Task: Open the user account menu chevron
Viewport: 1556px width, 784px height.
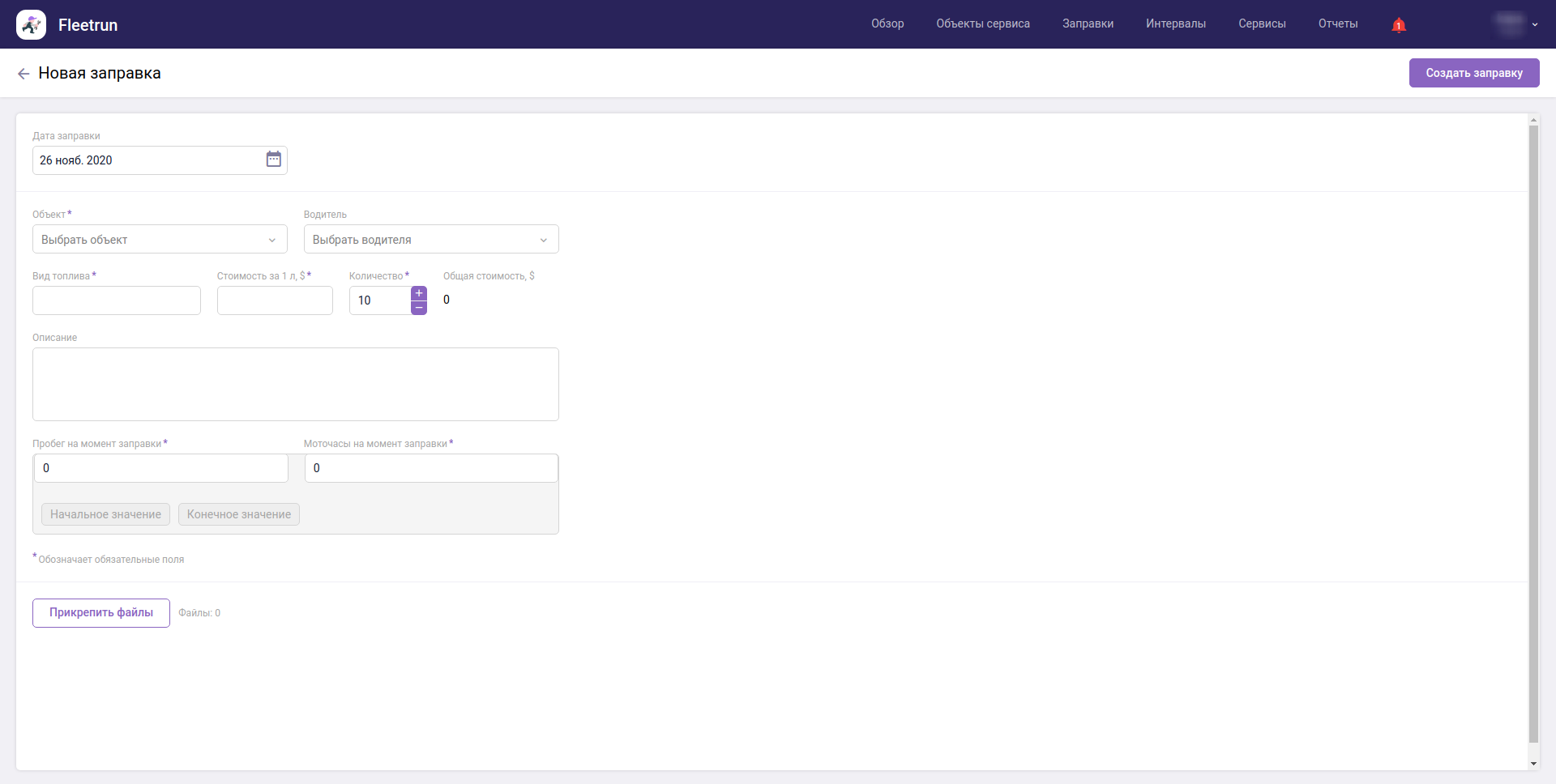Action: [x=1535, y=25]
